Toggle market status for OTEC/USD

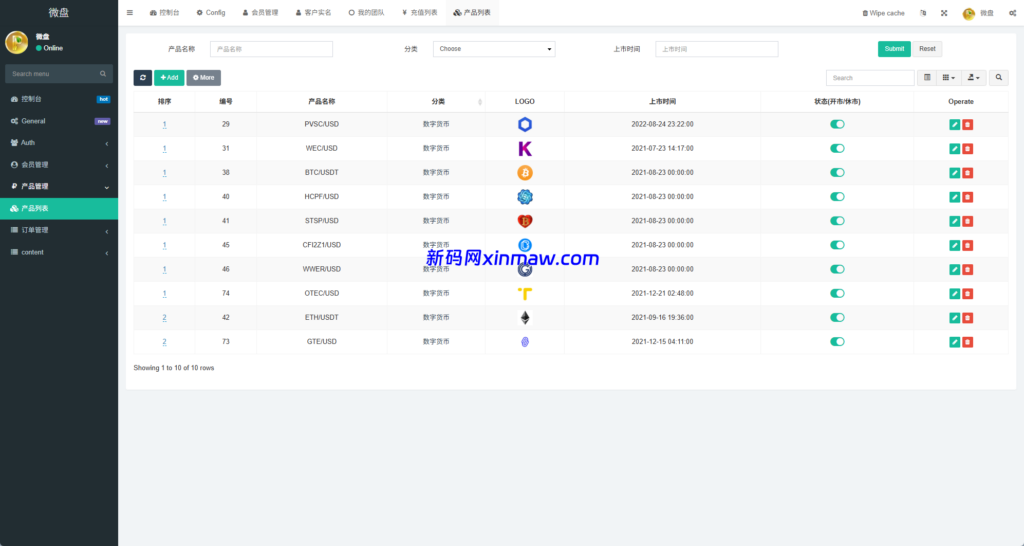[x=837, y=293]
